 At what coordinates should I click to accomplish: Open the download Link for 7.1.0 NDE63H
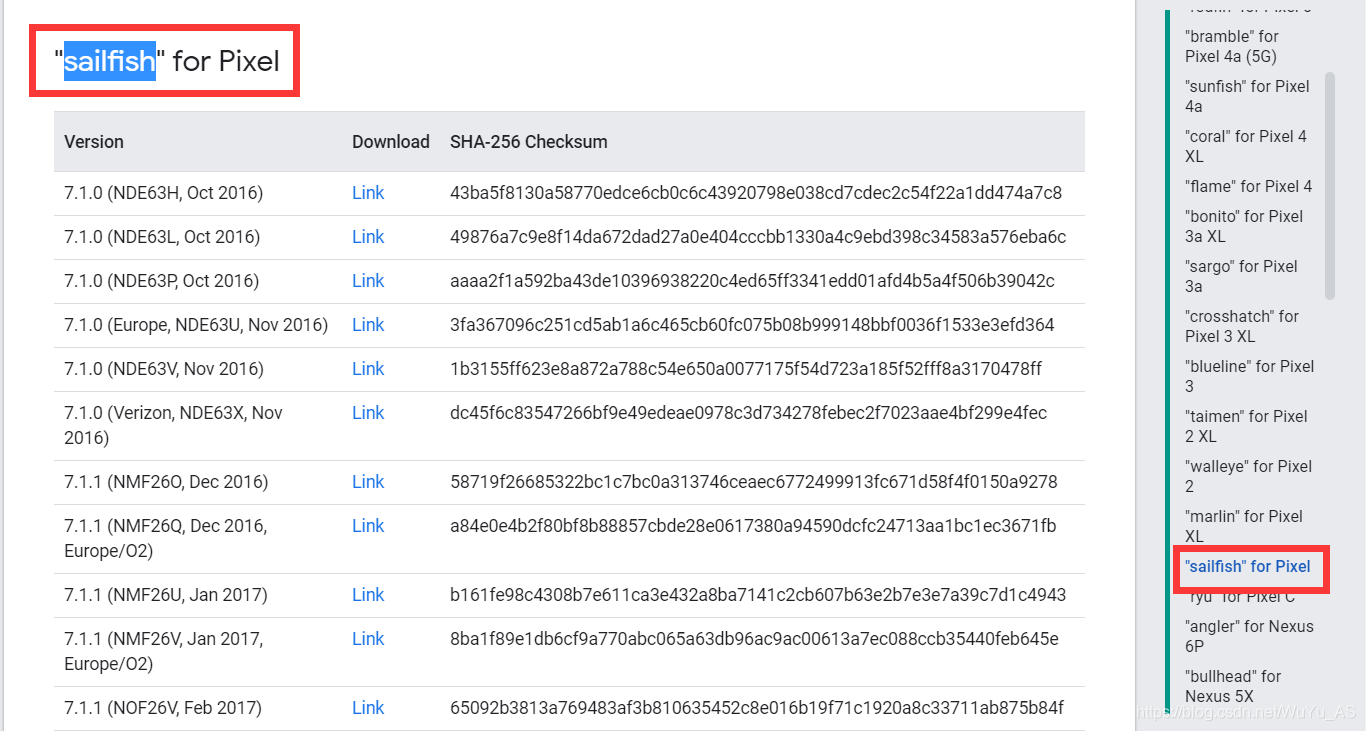pos(368,193)
